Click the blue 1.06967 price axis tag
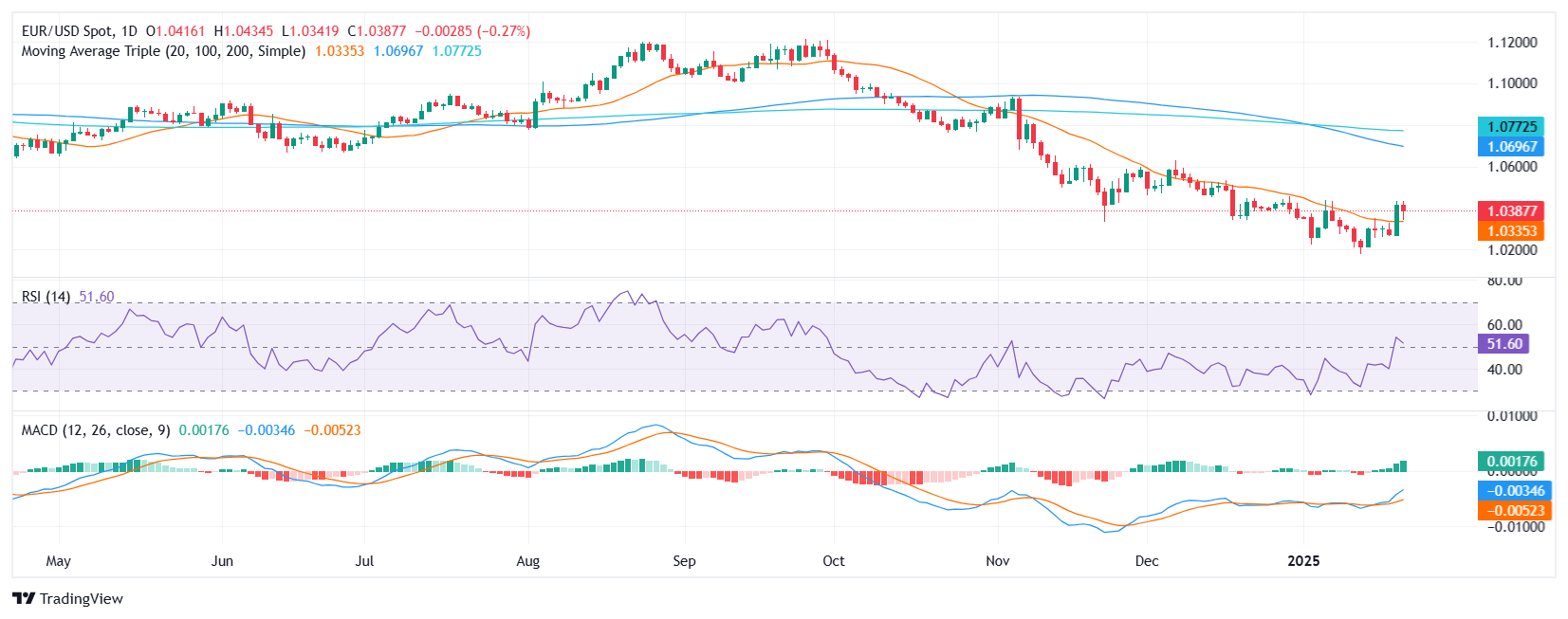This screenshot has width=1568, height=619. [1511, 147]
